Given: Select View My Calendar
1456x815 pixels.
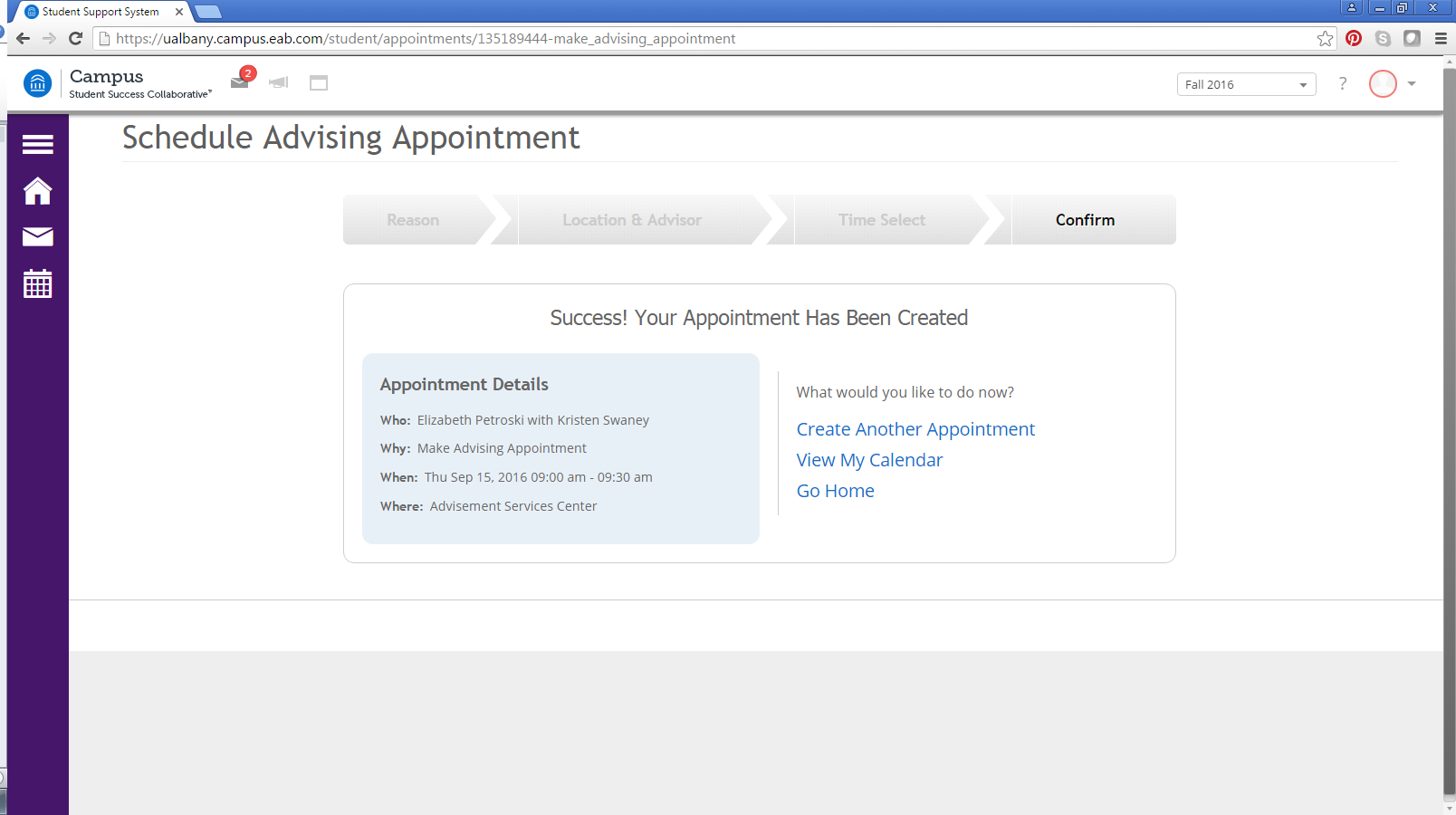Looking at the screenshot, I should tap(869, 460).
